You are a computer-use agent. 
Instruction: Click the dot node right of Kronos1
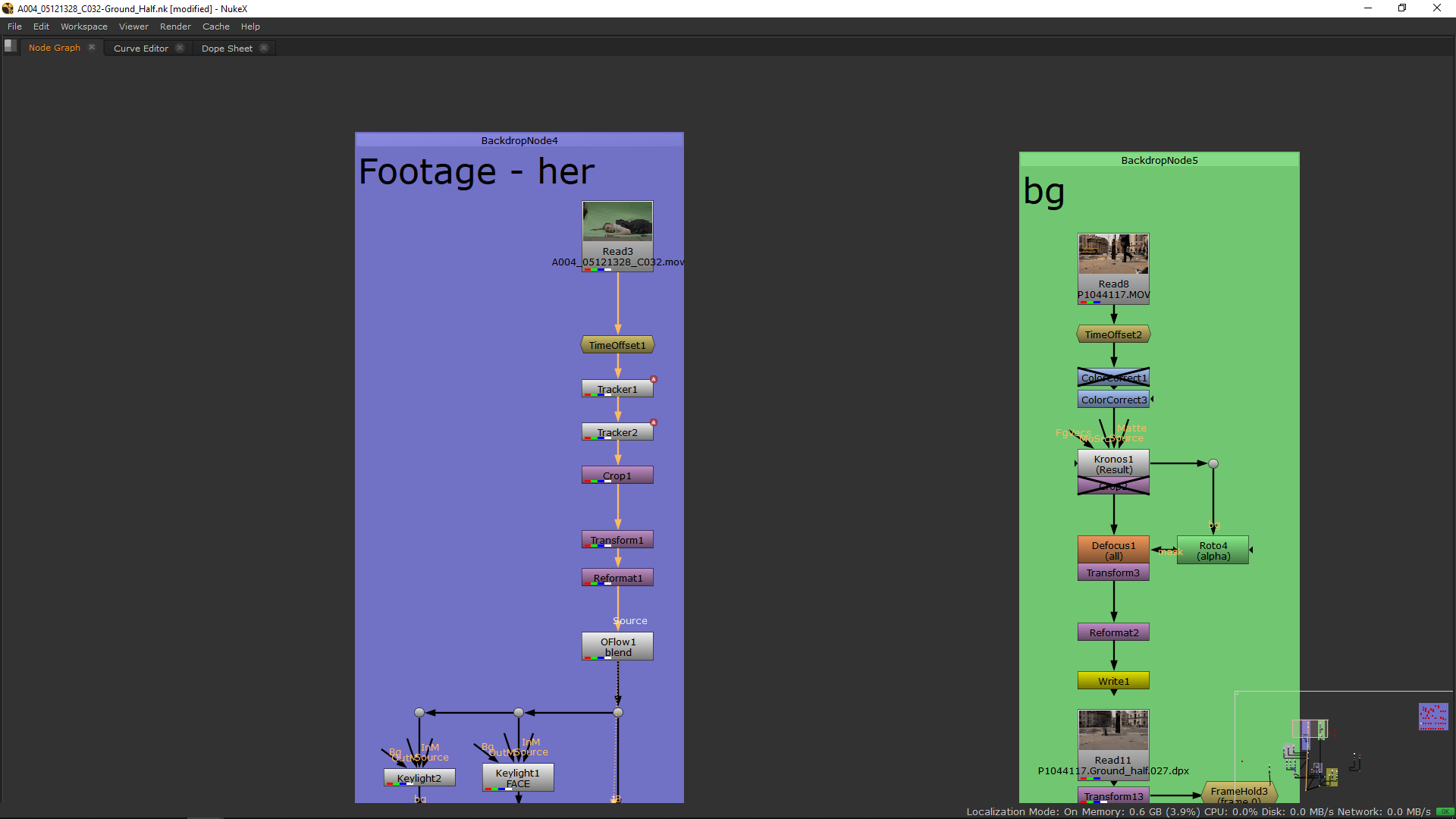coord(1213,463)
